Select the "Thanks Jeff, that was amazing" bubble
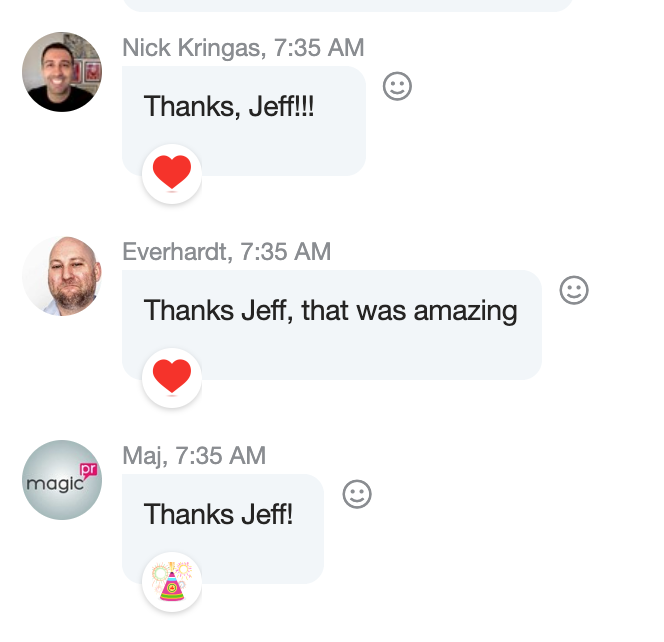Screen dimensions: 664x642 (x=332, y=325)
